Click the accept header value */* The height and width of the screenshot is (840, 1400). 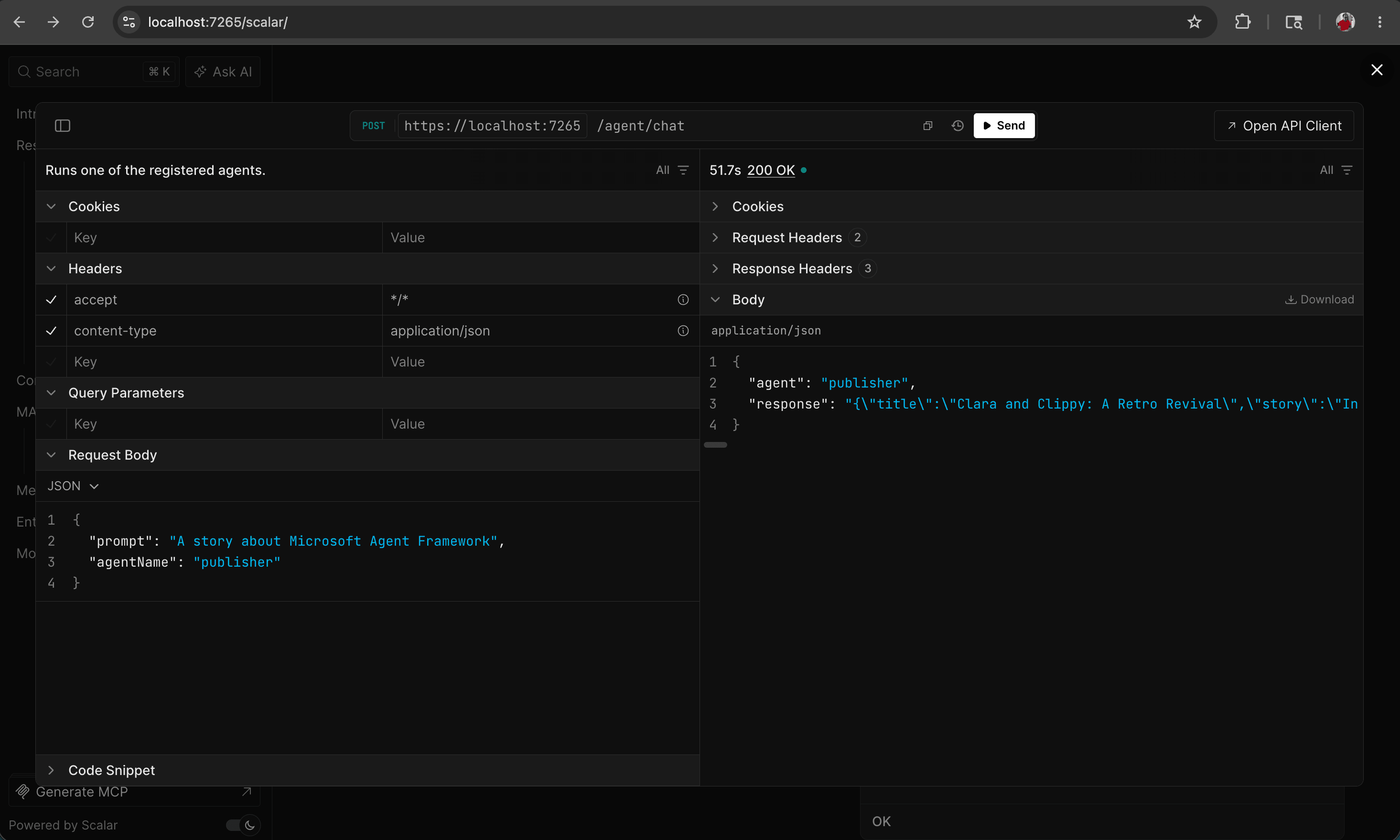(399, 300)
